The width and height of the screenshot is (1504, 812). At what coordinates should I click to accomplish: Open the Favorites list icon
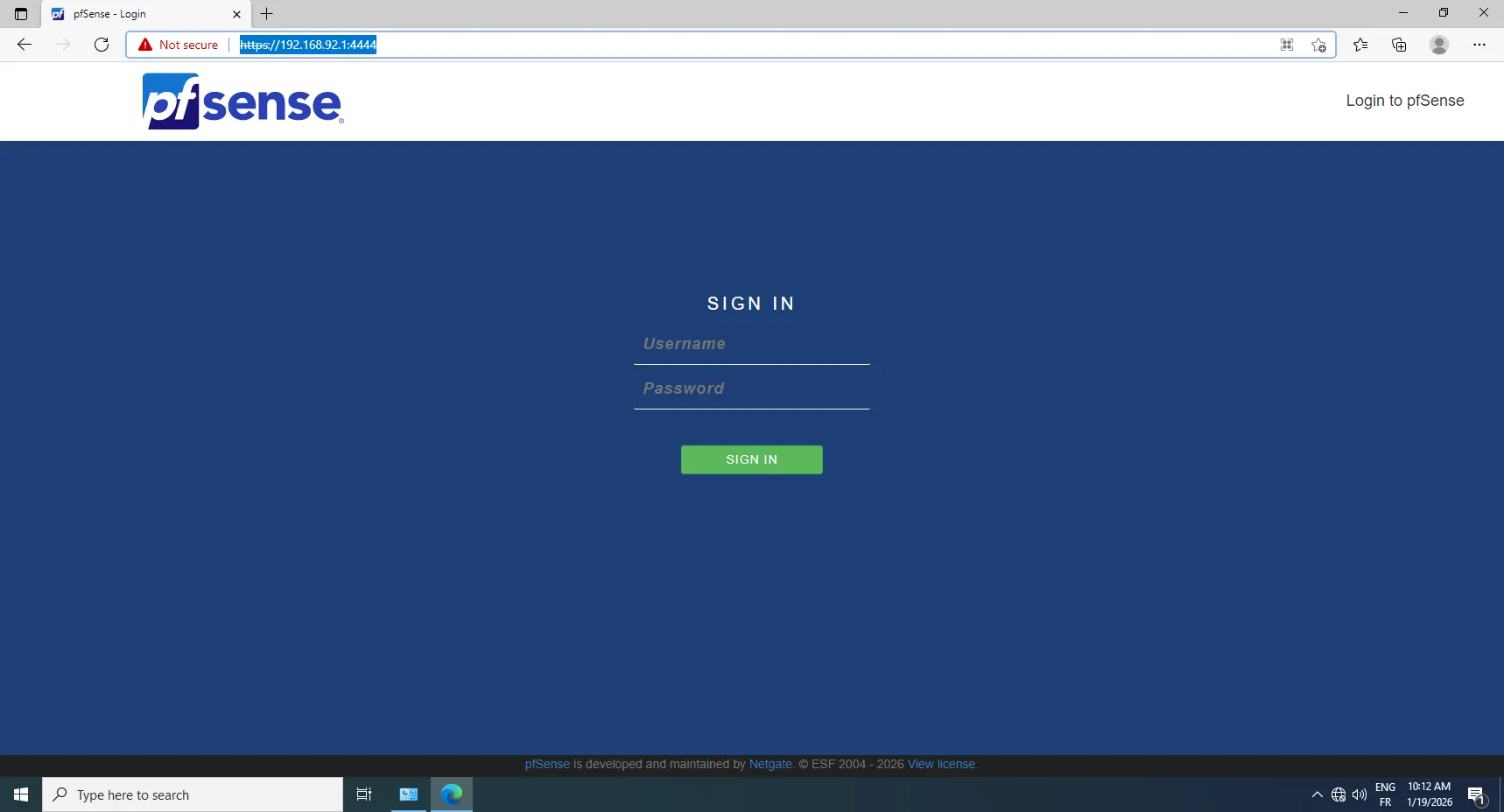click(x=1360, y=45)
